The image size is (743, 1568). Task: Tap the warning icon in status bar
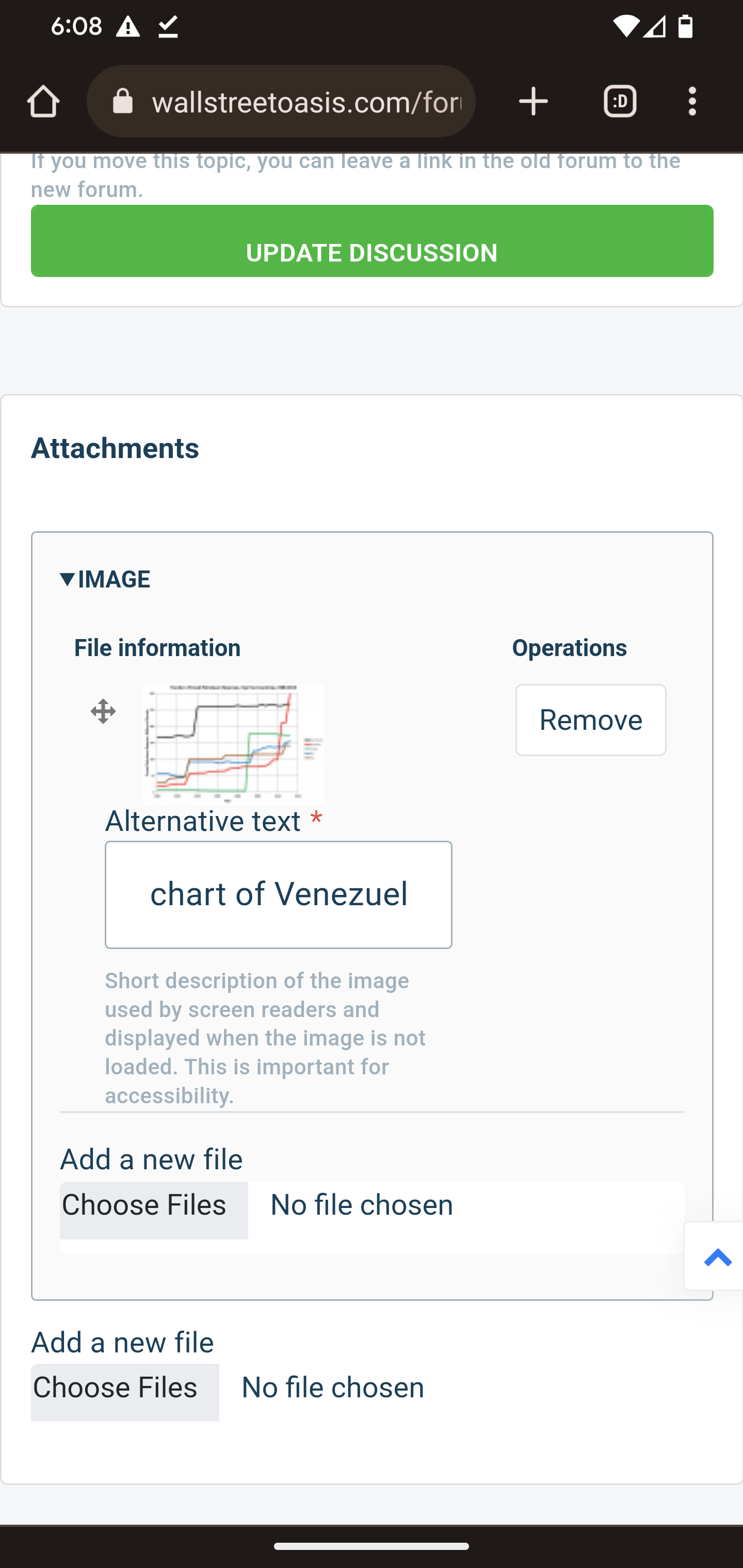(x=128, y=27)
